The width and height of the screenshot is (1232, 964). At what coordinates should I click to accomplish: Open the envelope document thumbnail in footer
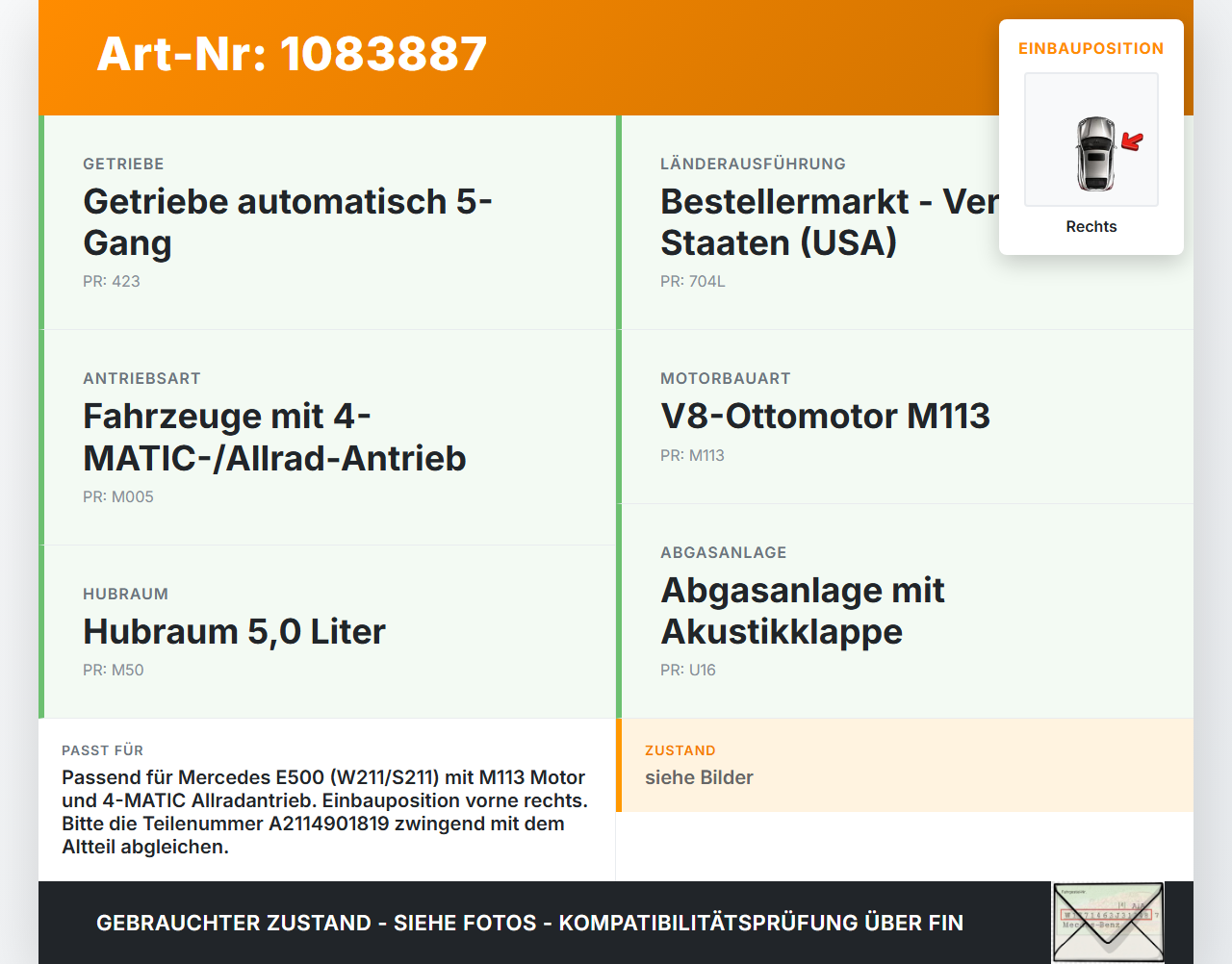pos(1108,923)
